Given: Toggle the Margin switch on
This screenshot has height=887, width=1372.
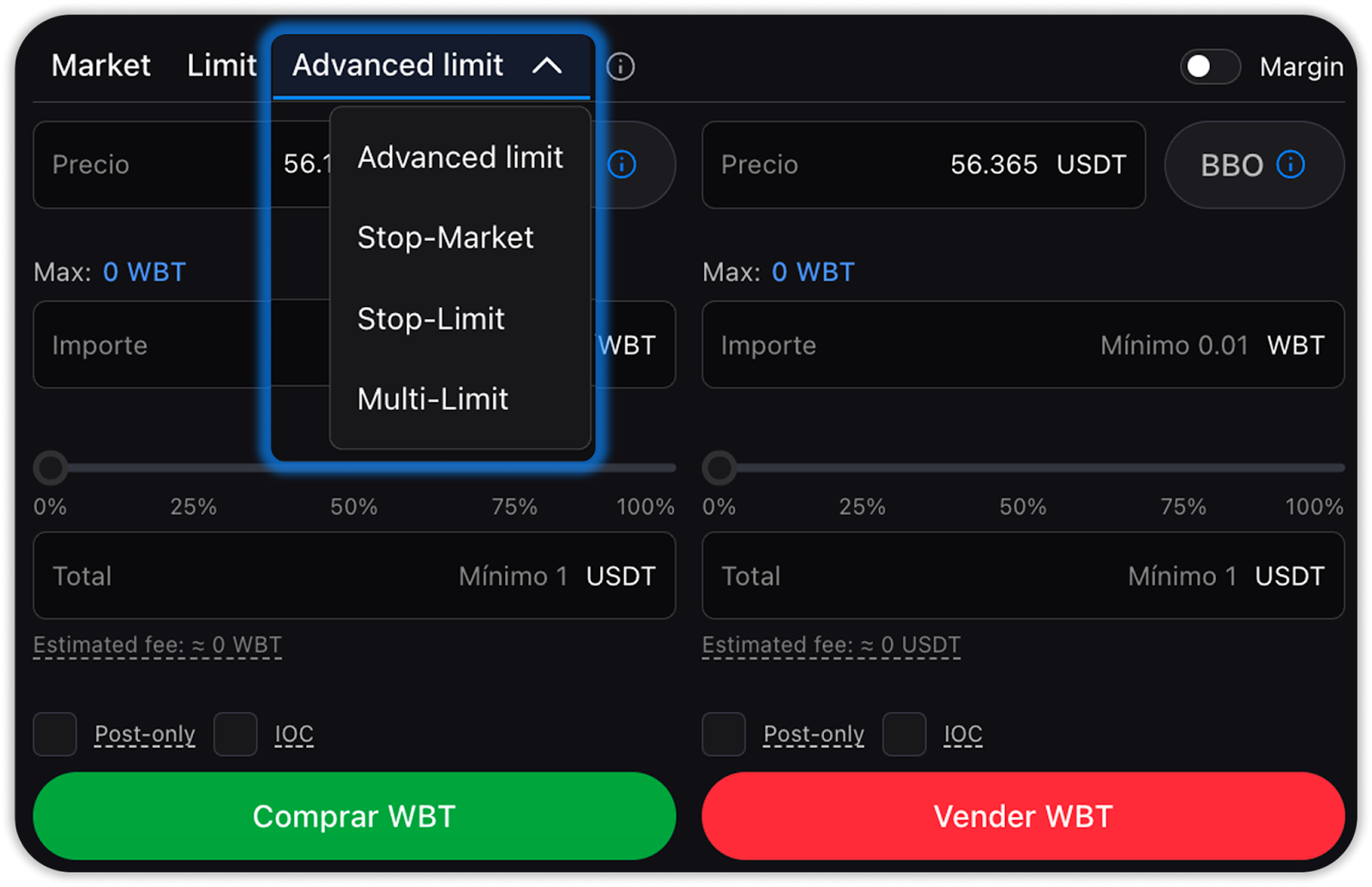Looking at the screenshot, I should click(x=1209, y=66).
